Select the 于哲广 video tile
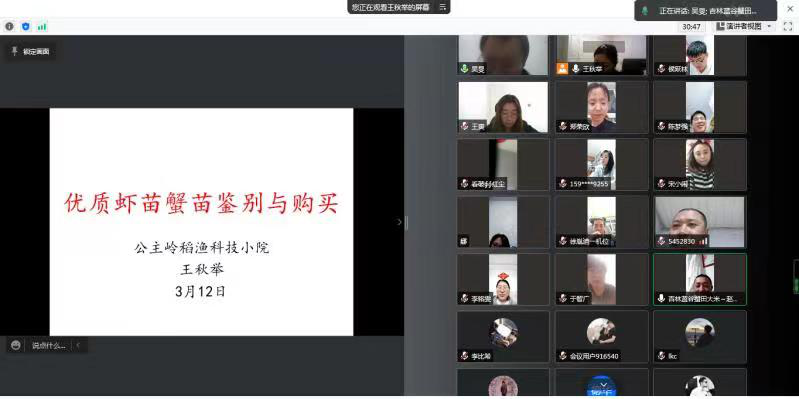The image size is (799, 399). 602,280
